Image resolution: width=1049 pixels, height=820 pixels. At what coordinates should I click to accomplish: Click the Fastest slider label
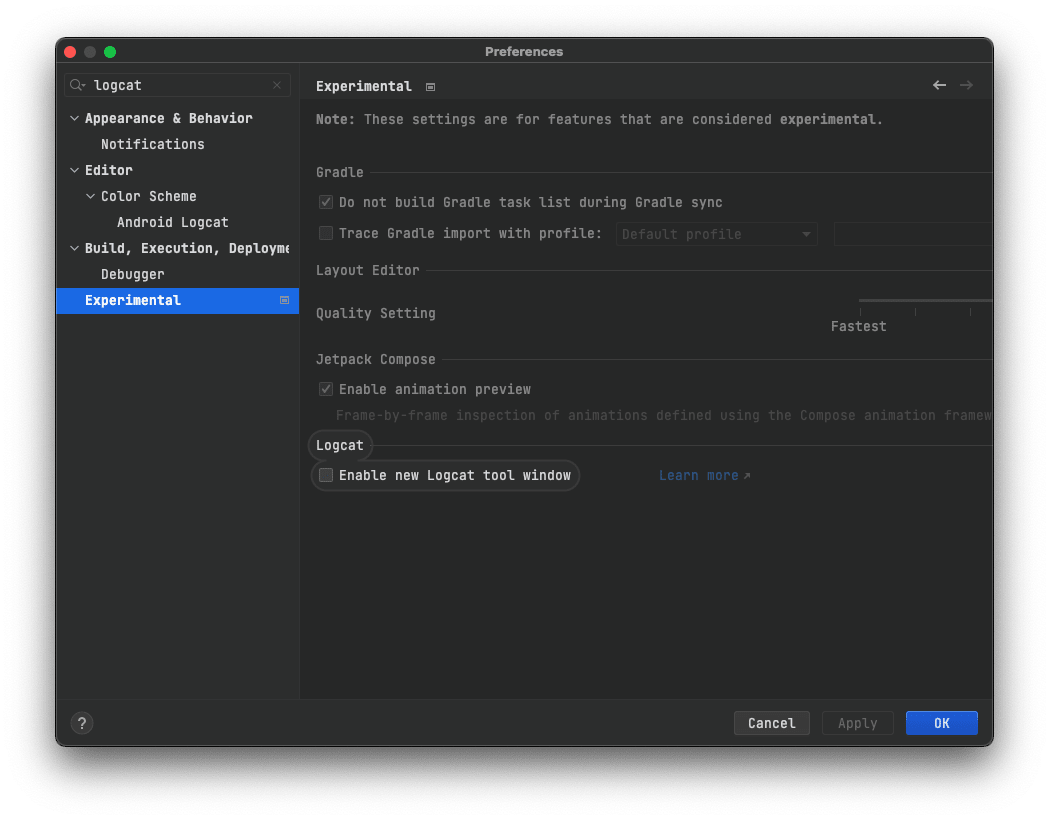click(x=858, y=326)
